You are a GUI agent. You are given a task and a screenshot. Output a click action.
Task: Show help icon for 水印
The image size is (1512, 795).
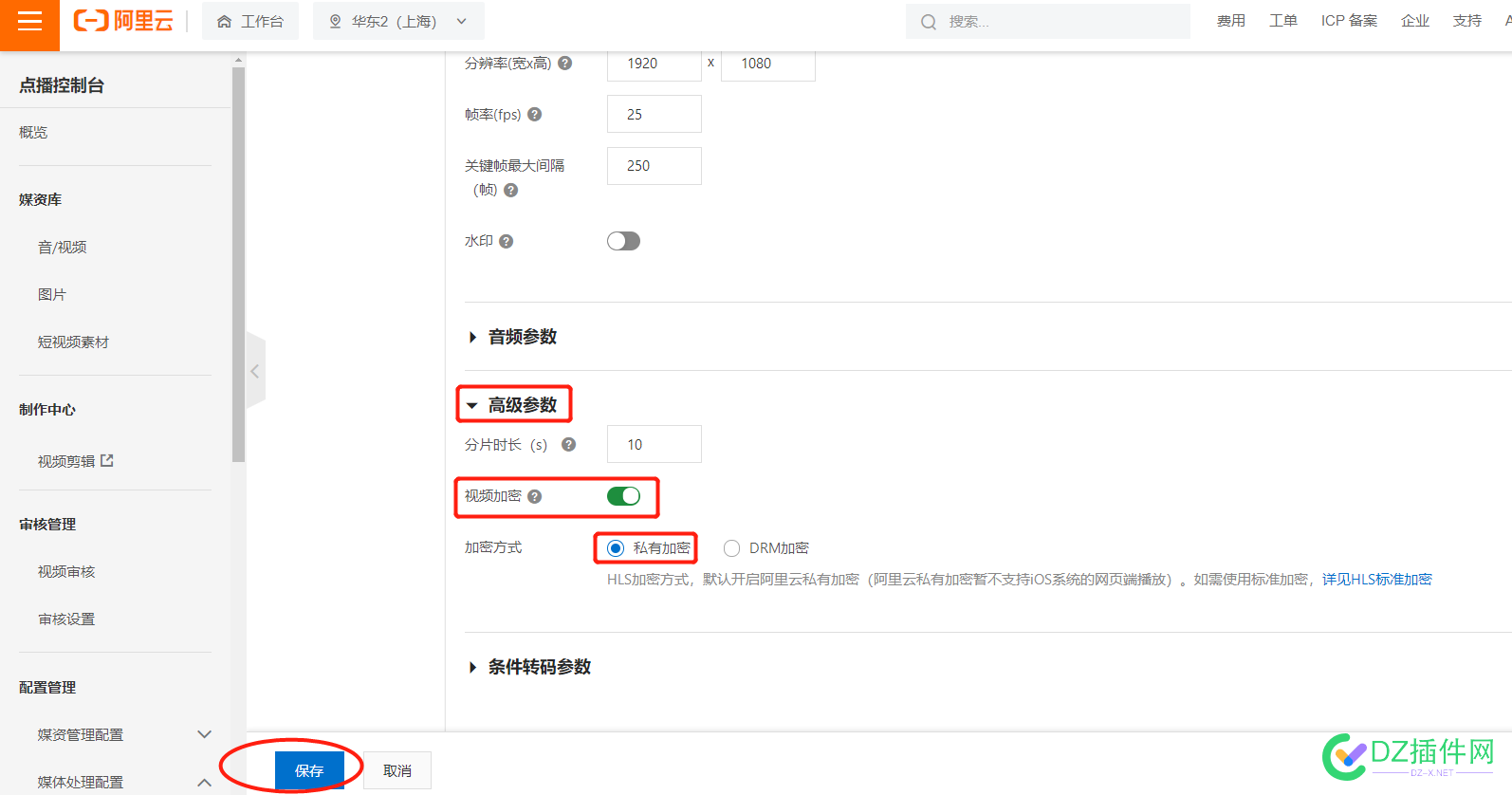507,241
